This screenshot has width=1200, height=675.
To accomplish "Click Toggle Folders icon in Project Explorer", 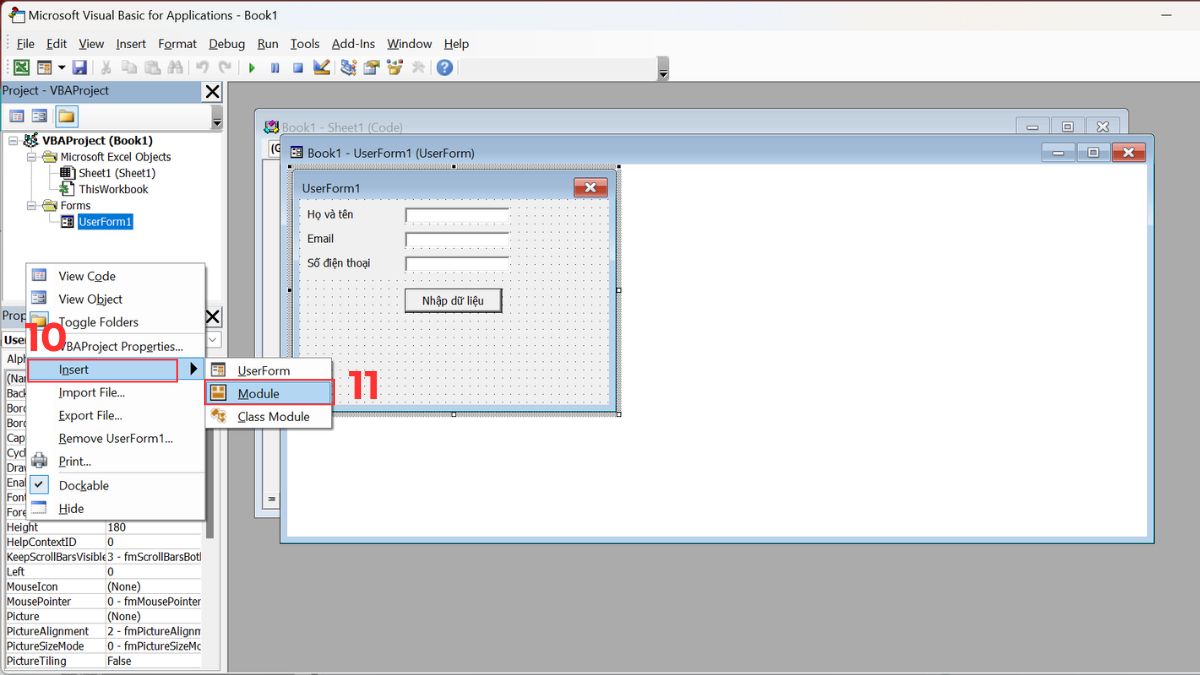I will [x=66, y=115].
